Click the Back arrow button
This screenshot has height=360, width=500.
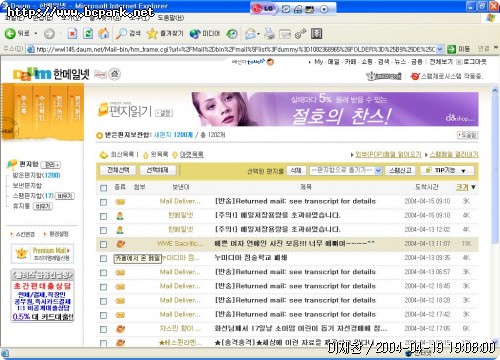point(10,33)
